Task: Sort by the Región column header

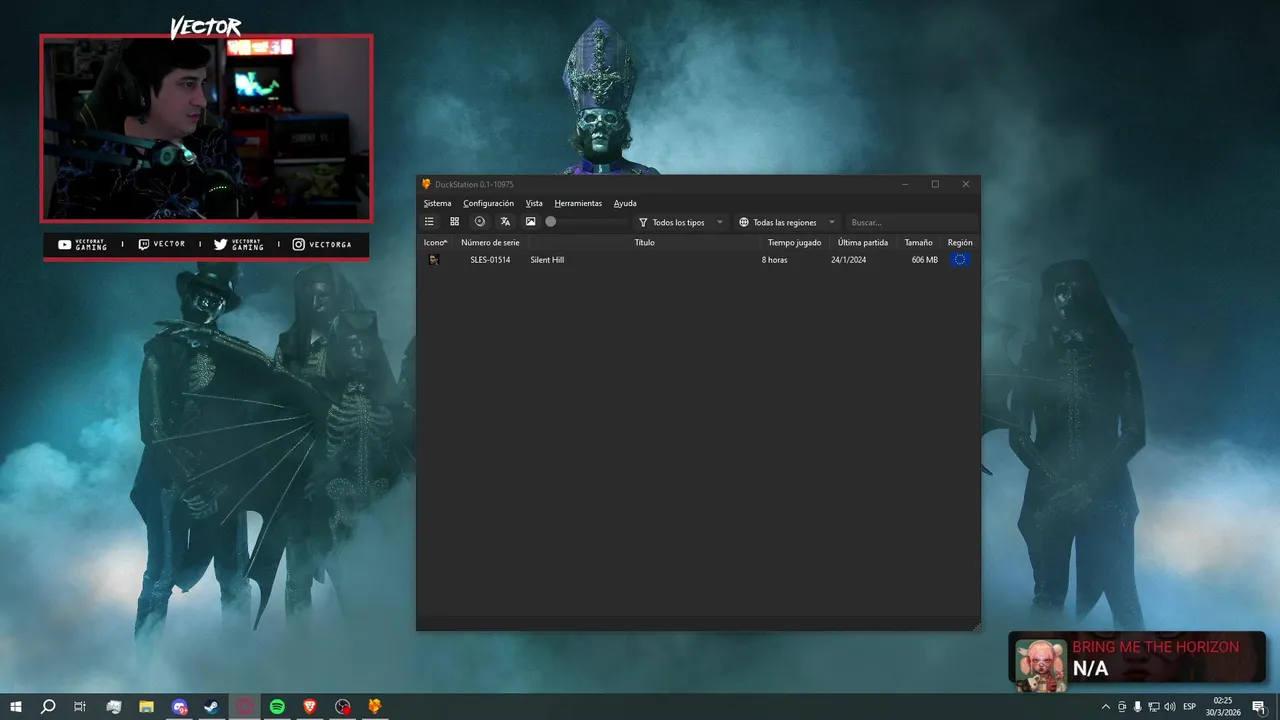Action: pyautogui.click(x=960, y=242)
